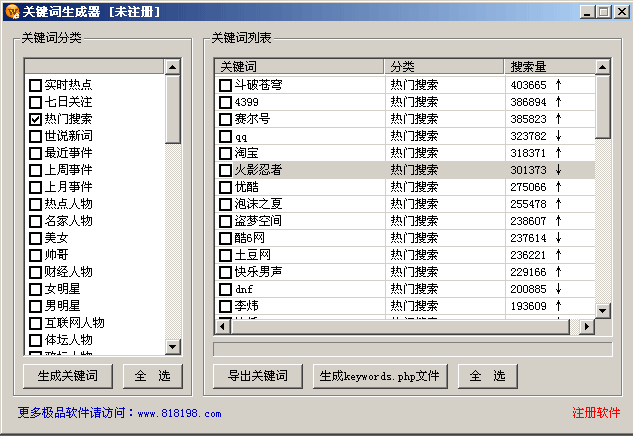Viewport: 633px width, 436px height.
Task: Check the 上周事件 category checkbox
Action: 36,170
